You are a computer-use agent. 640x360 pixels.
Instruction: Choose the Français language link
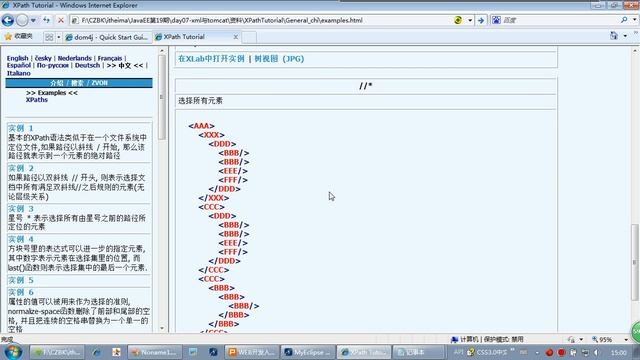click(x=110, y=58)
